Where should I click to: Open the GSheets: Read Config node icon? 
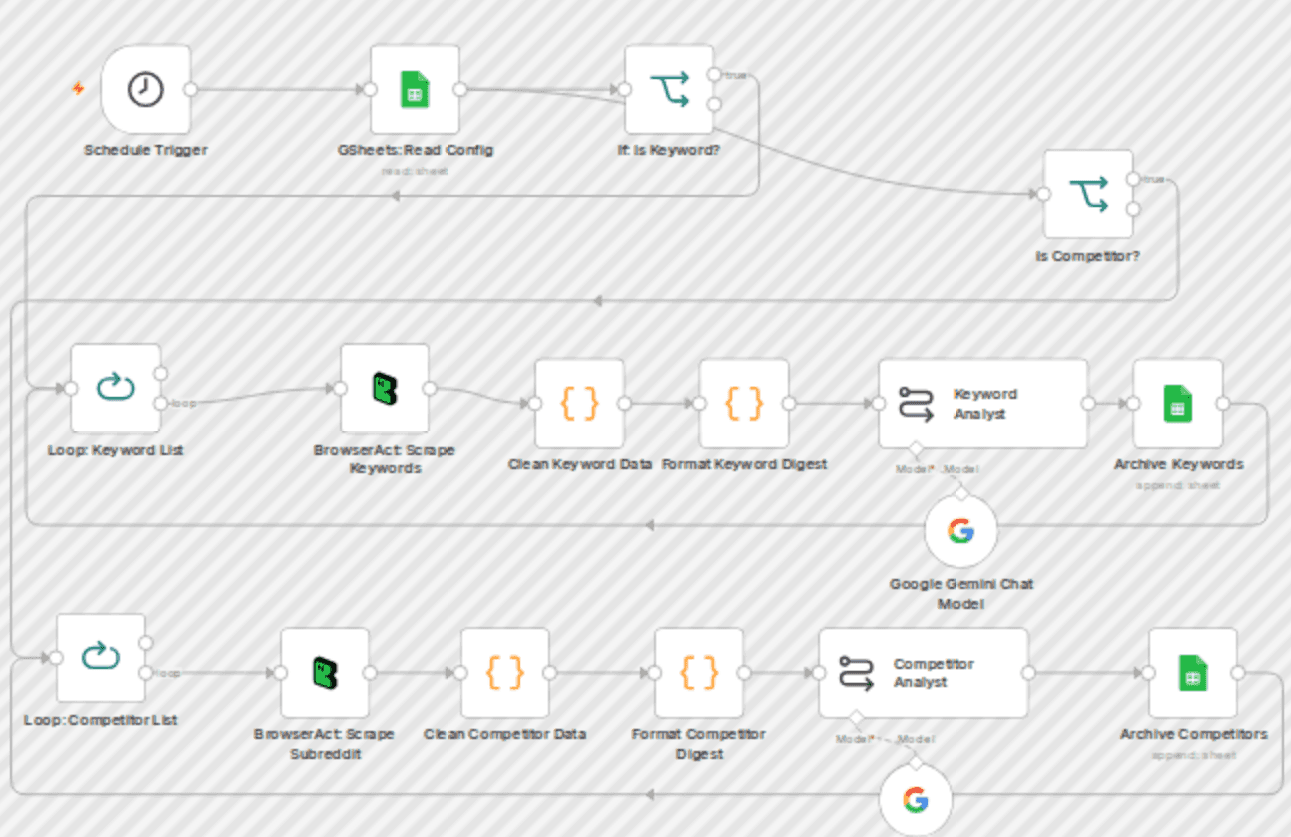pos(414,89)
